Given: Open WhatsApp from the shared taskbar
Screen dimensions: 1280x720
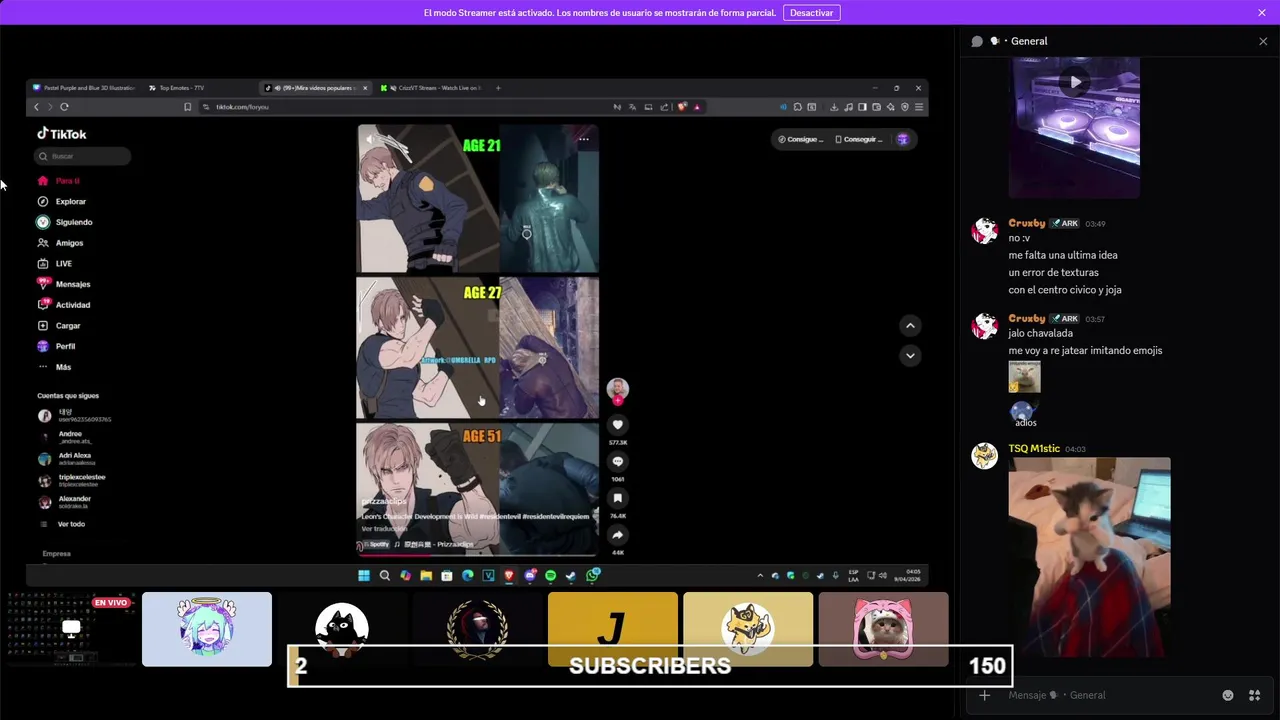Looking at the screenshot, I should click(x=593, y=575).
